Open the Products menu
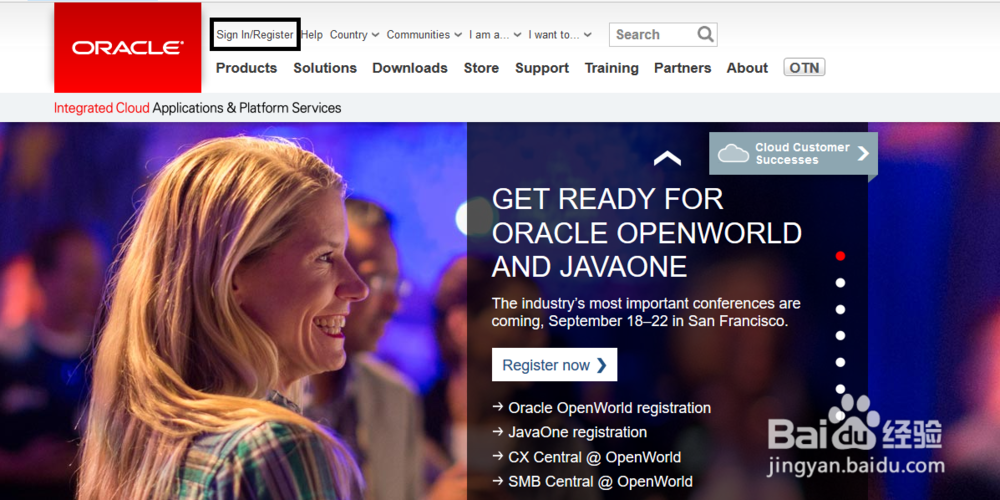Viewport: 1000px width, 500px height. [x=246, y=68]
